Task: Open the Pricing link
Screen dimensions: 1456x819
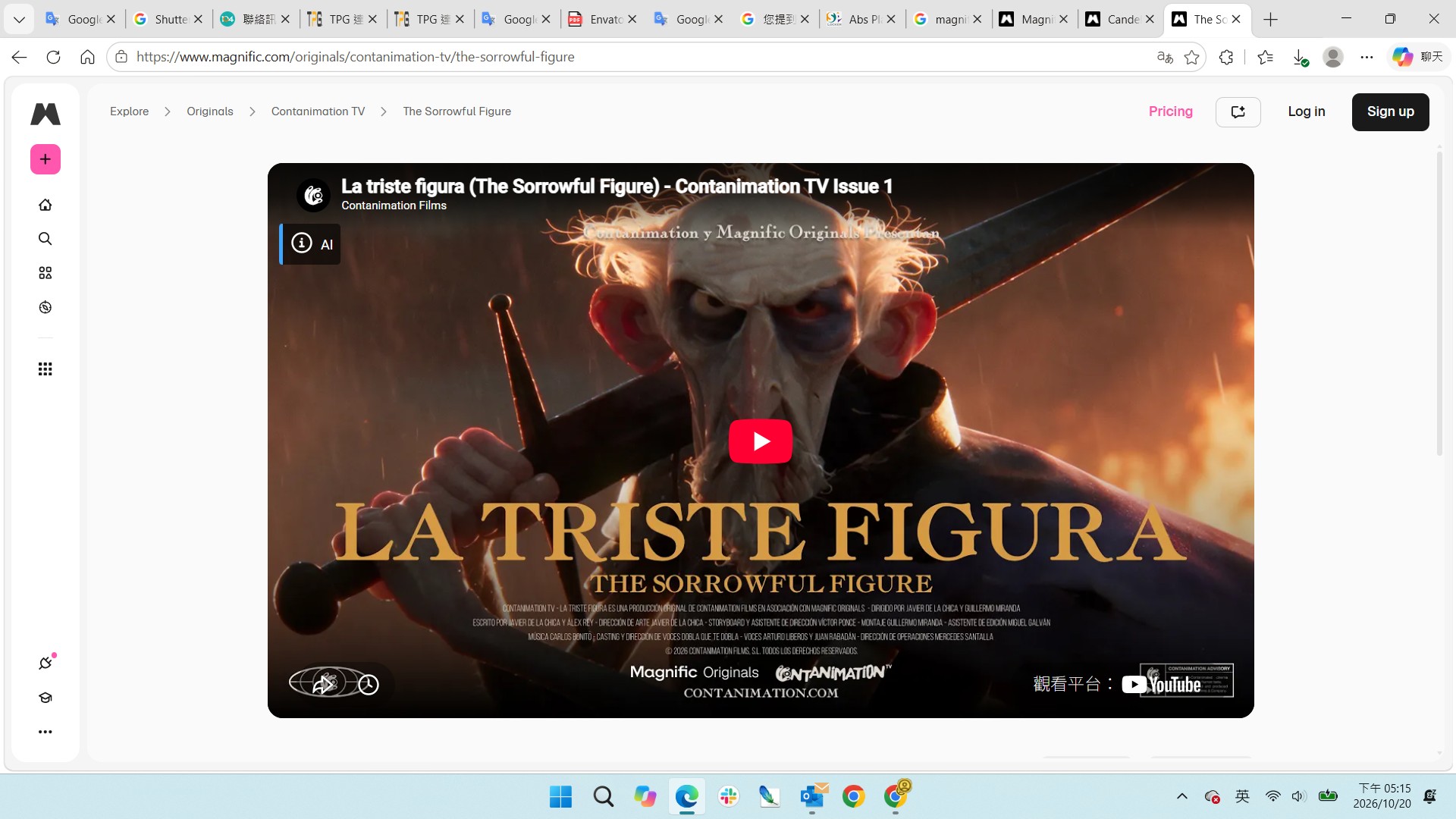Action: 1170,111
